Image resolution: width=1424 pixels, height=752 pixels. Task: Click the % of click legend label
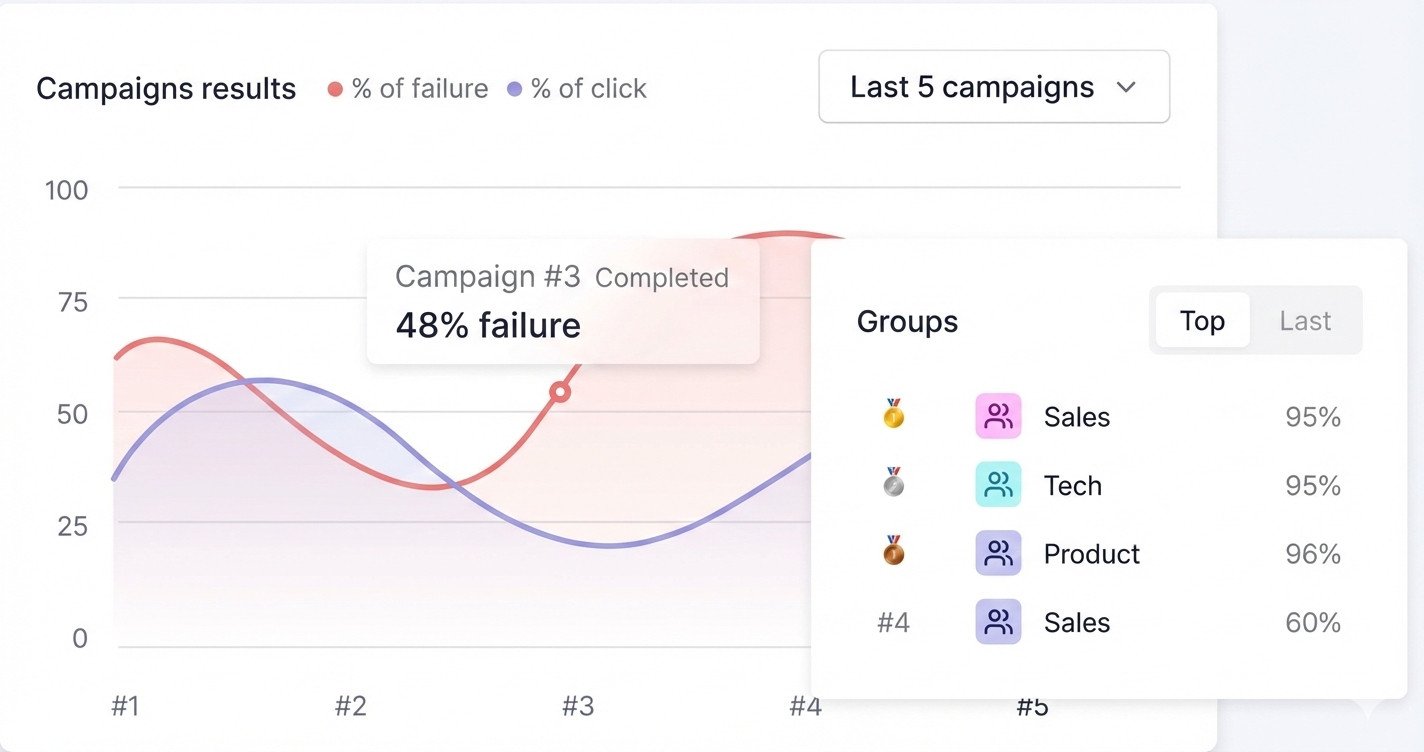[x=589, y=89]
